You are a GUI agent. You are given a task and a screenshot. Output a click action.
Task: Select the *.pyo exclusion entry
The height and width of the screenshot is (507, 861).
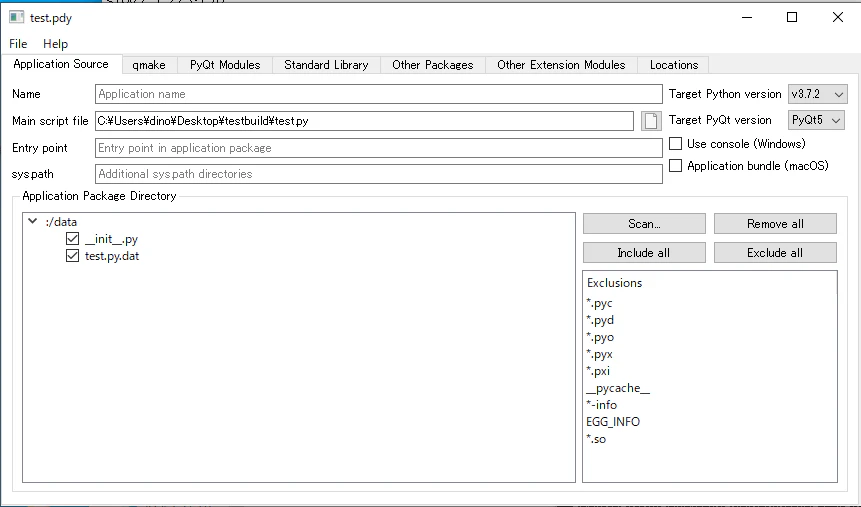[600, 337]
